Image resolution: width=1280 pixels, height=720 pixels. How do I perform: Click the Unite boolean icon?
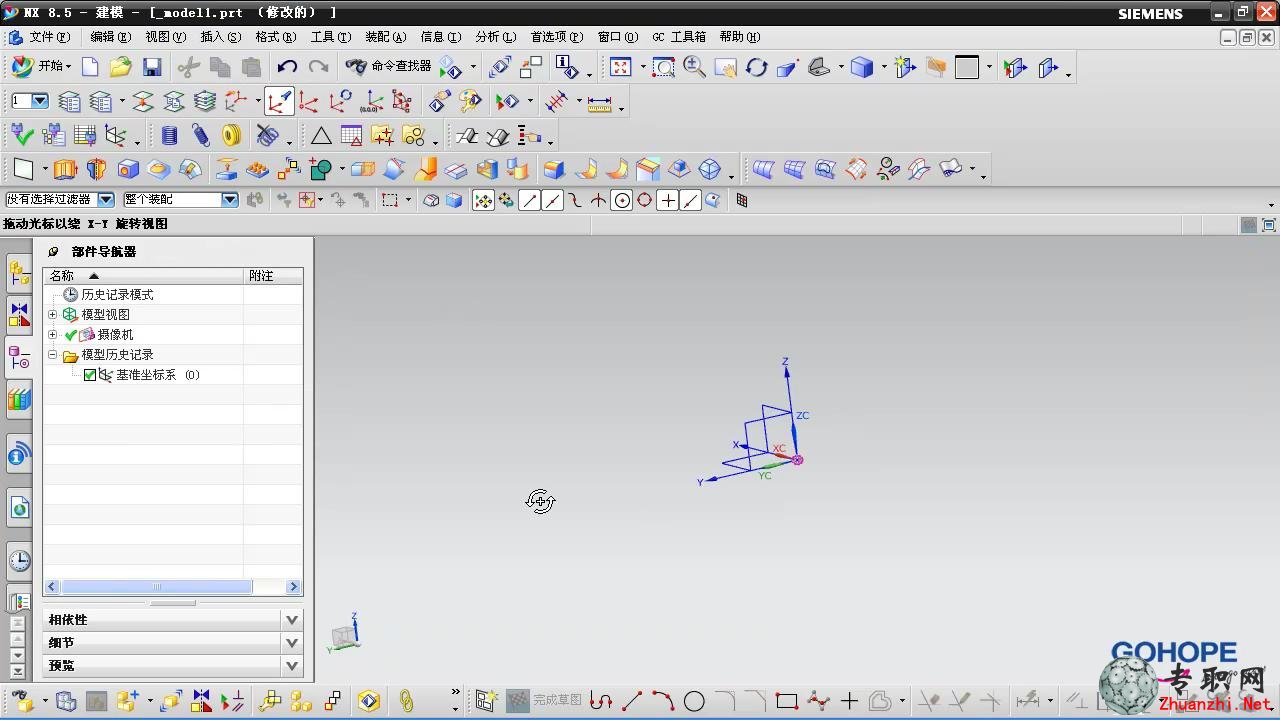(x=320, y=169)
